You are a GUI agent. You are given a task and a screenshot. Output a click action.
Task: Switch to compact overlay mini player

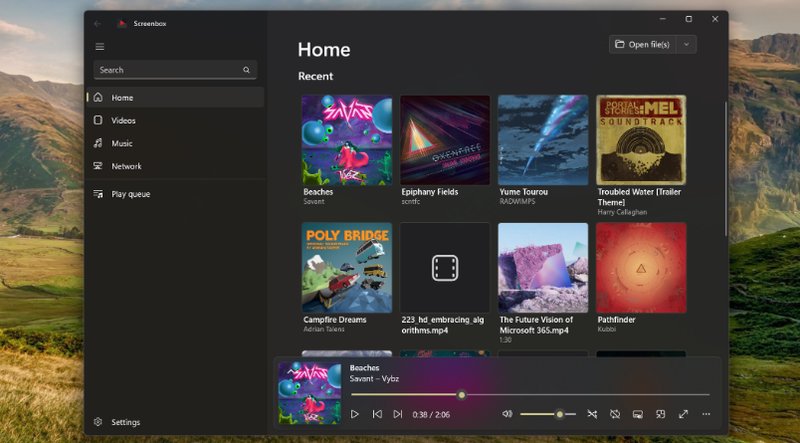tap(661, 414)
